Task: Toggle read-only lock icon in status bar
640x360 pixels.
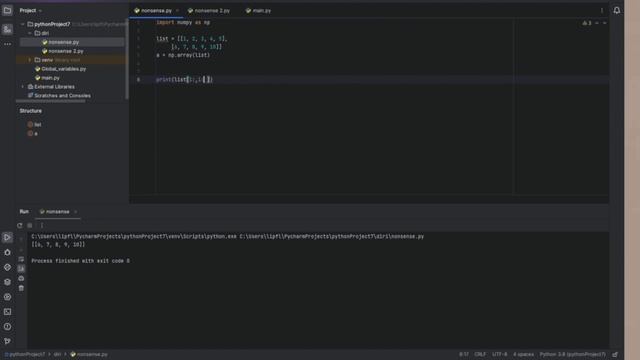Action: pos(615,354)
